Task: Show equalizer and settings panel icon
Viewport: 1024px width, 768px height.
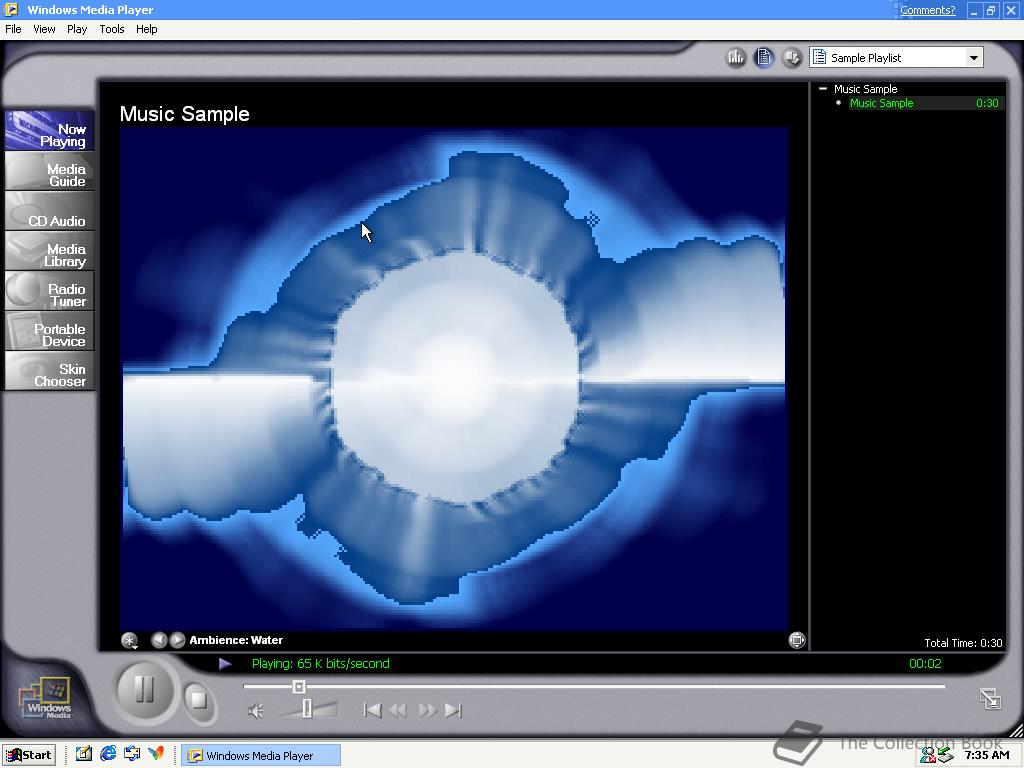Action: pos(736,57)
